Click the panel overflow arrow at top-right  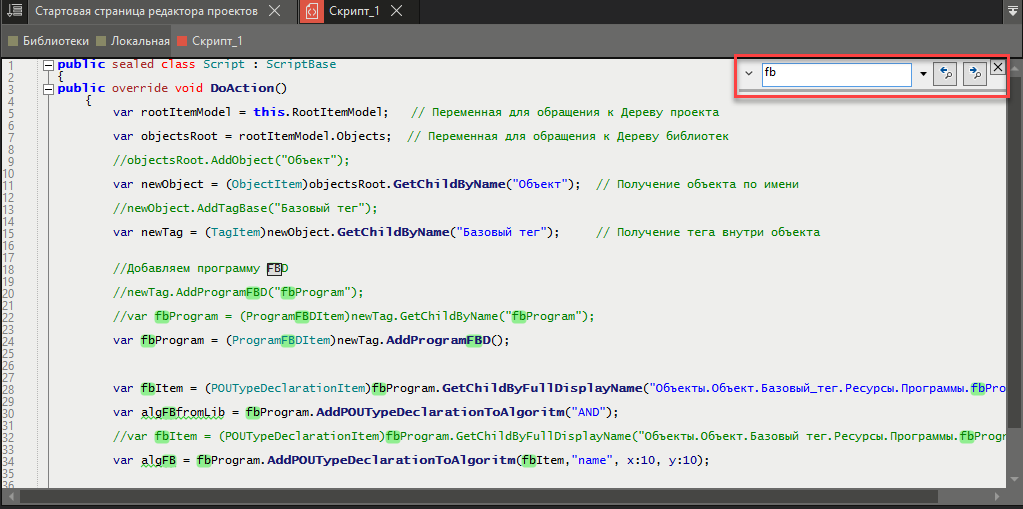(1011, 12)
